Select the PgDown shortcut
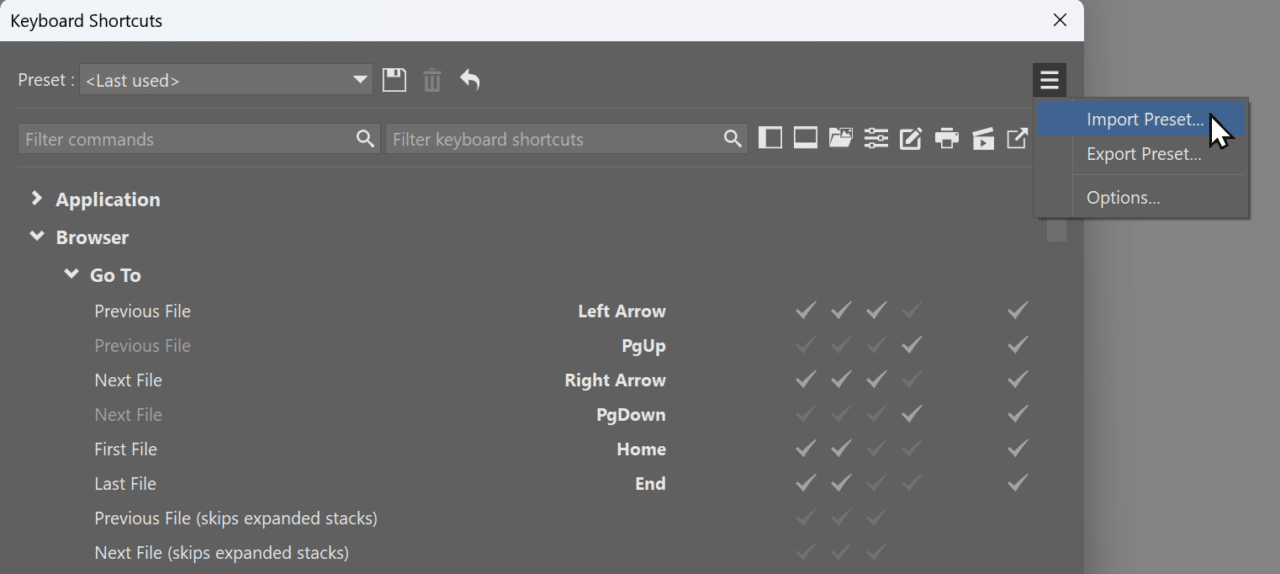 coord(631,414)
